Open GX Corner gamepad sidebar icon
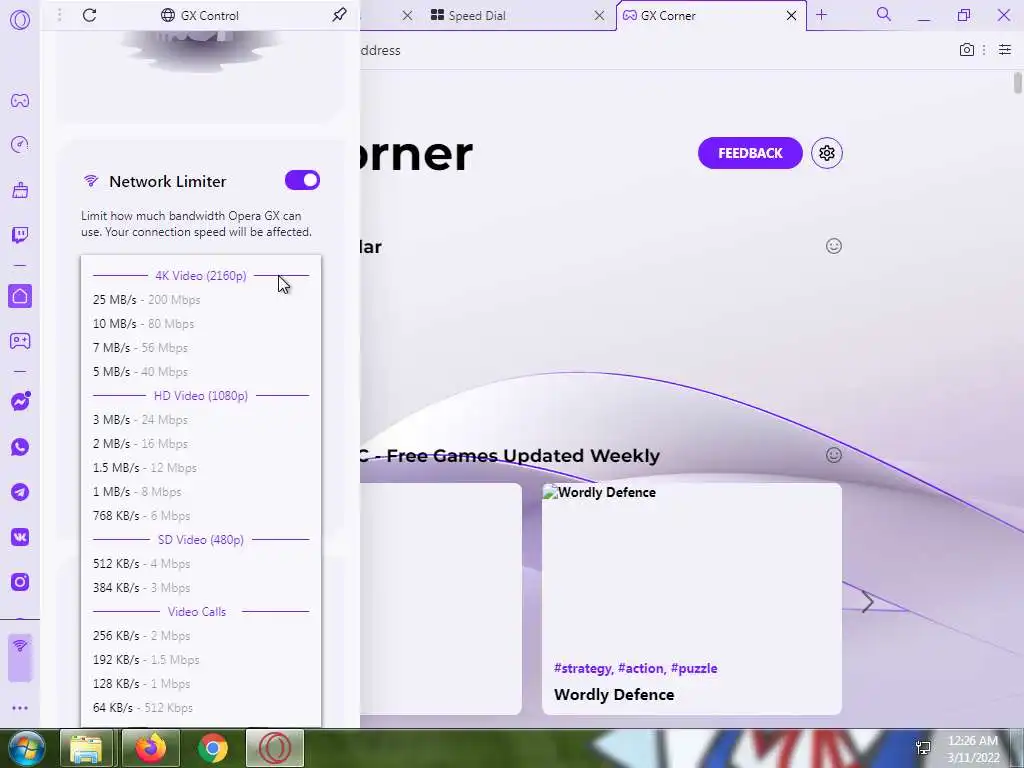Viewport: 1024px width, 768px height. pos(20,101)
